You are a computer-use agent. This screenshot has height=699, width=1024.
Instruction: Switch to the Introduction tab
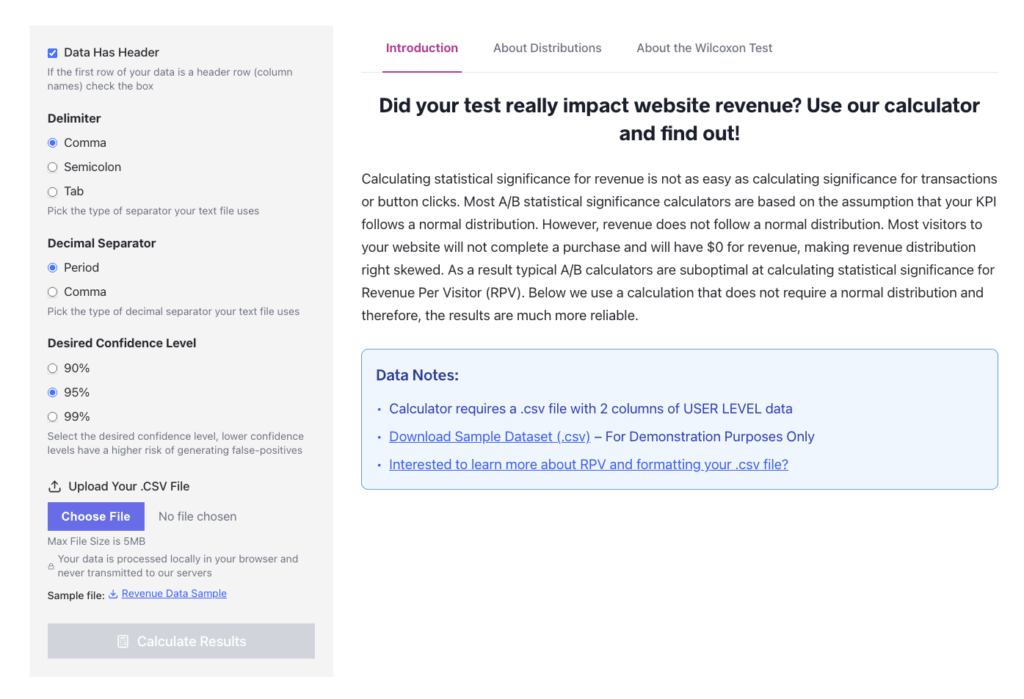pos(422,48)
